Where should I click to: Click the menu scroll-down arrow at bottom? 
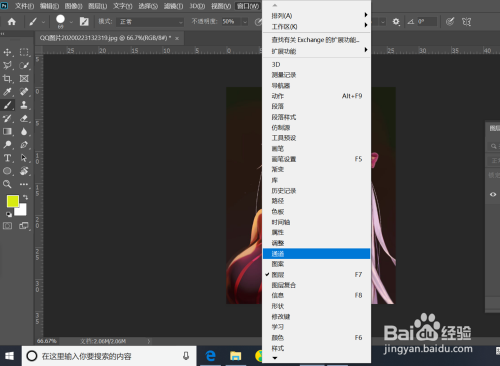click(275, 358)
